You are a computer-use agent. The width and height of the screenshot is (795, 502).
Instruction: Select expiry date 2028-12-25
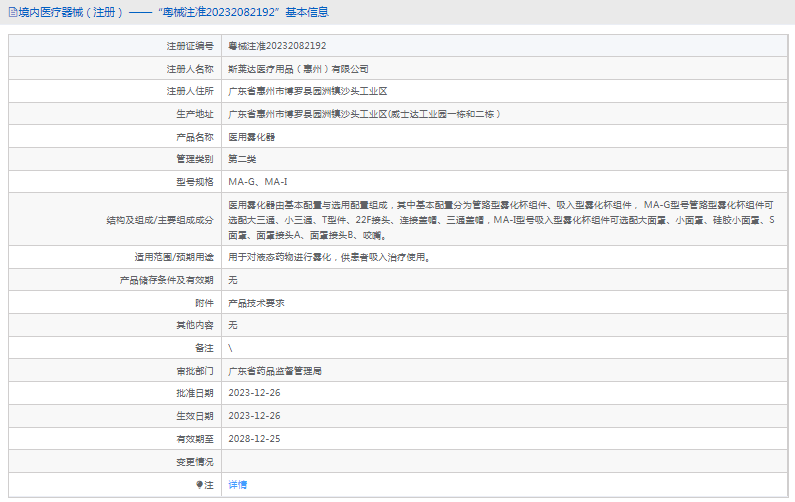[x=254, y=439]
